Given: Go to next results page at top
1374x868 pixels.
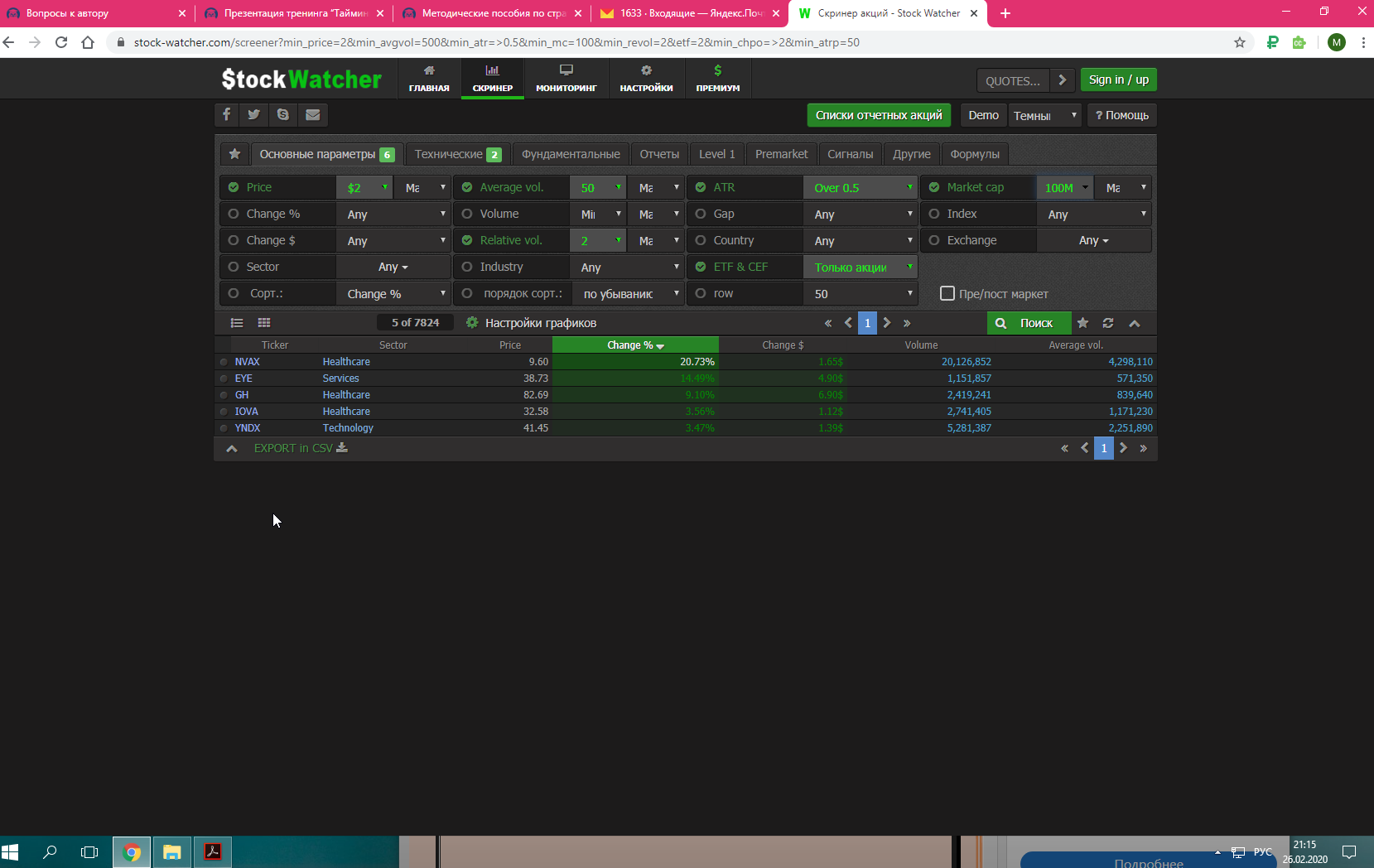Looking at the screenshot, I should click(887, 323).
